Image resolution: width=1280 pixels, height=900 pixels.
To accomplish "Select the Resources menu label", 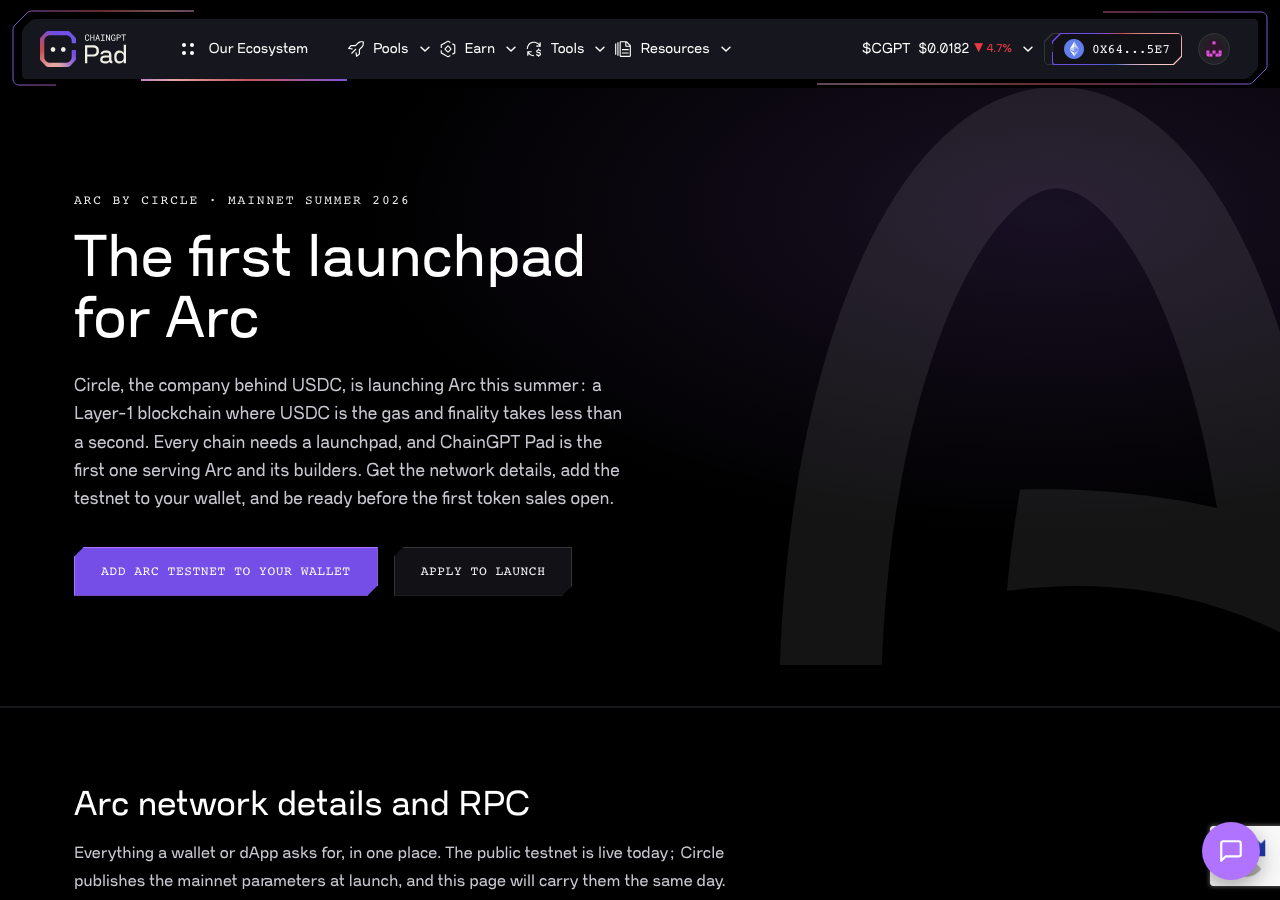I will tap(675, 48).
